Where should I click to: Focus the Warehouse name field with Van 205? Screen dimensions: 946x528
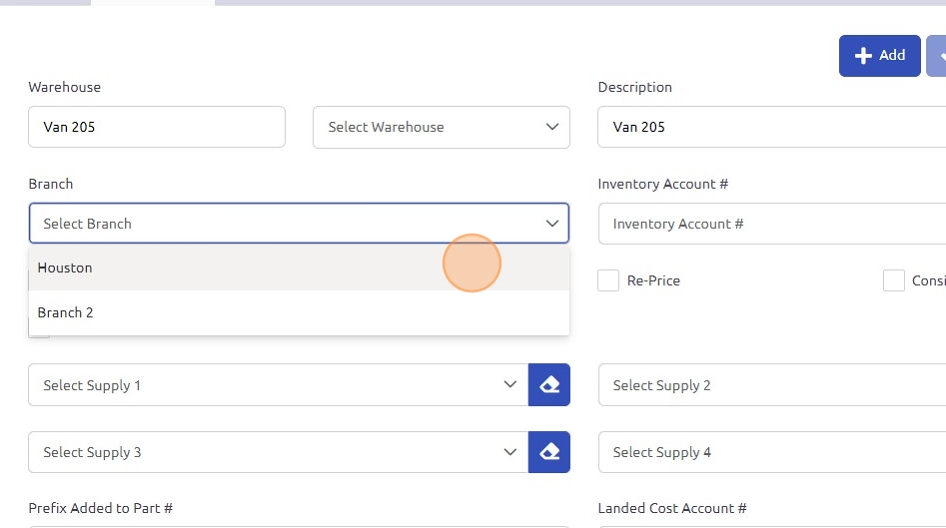pyautogui.click(x=157, y=127)
